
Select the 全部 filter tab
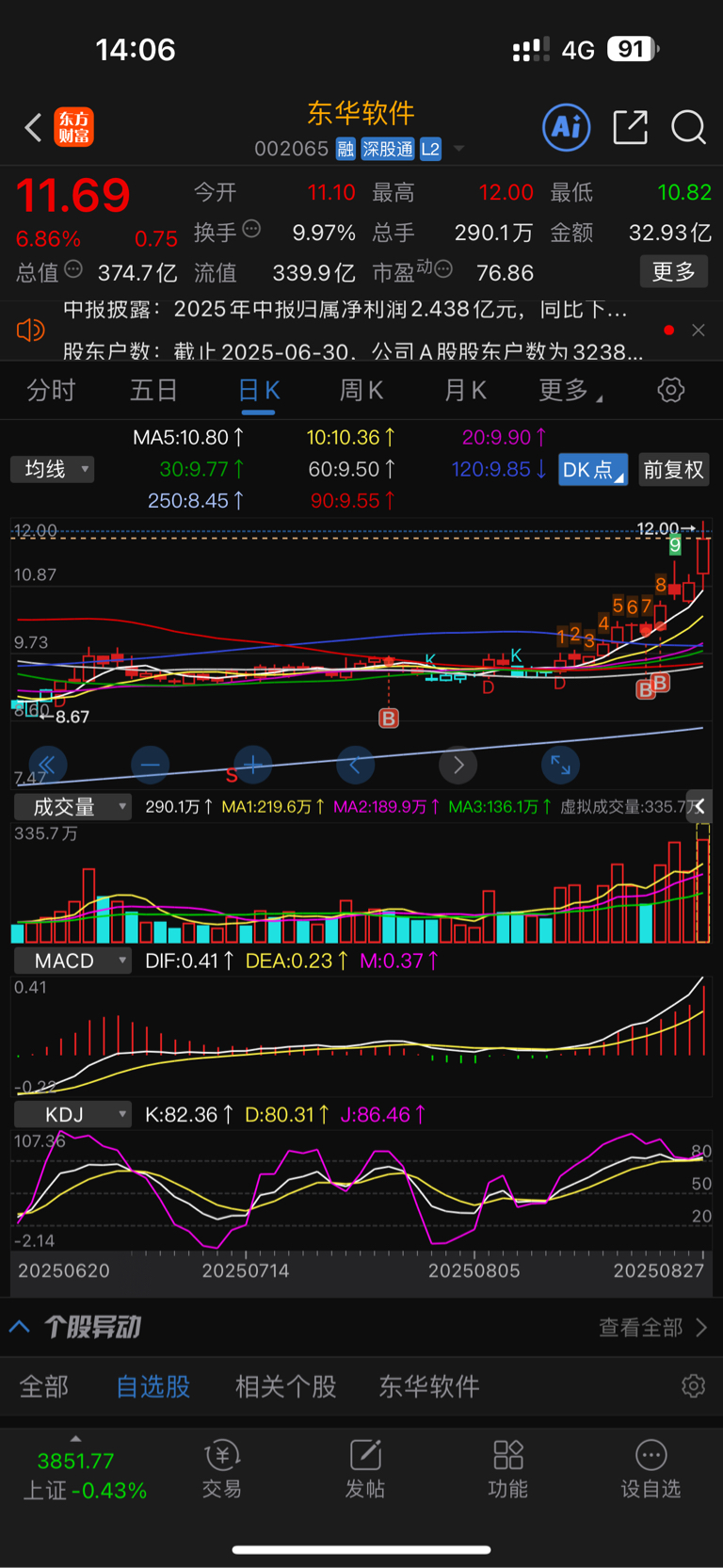tap(44, 1386)
